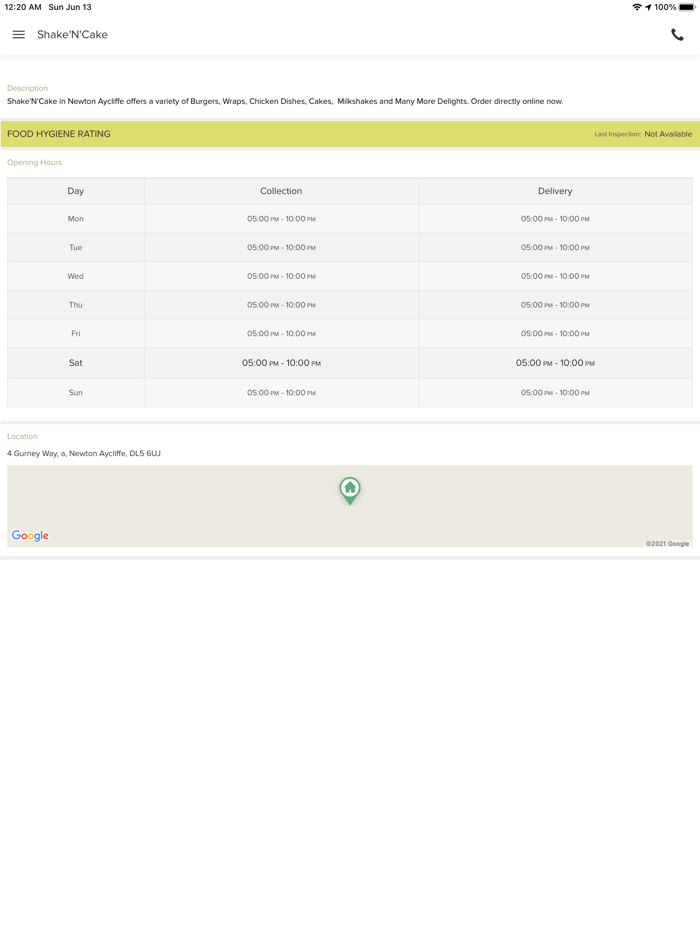Tap the battery indicator in status bar
This screenshot has width=700, height=934.
pyautogui.click(x=686, y=7)
